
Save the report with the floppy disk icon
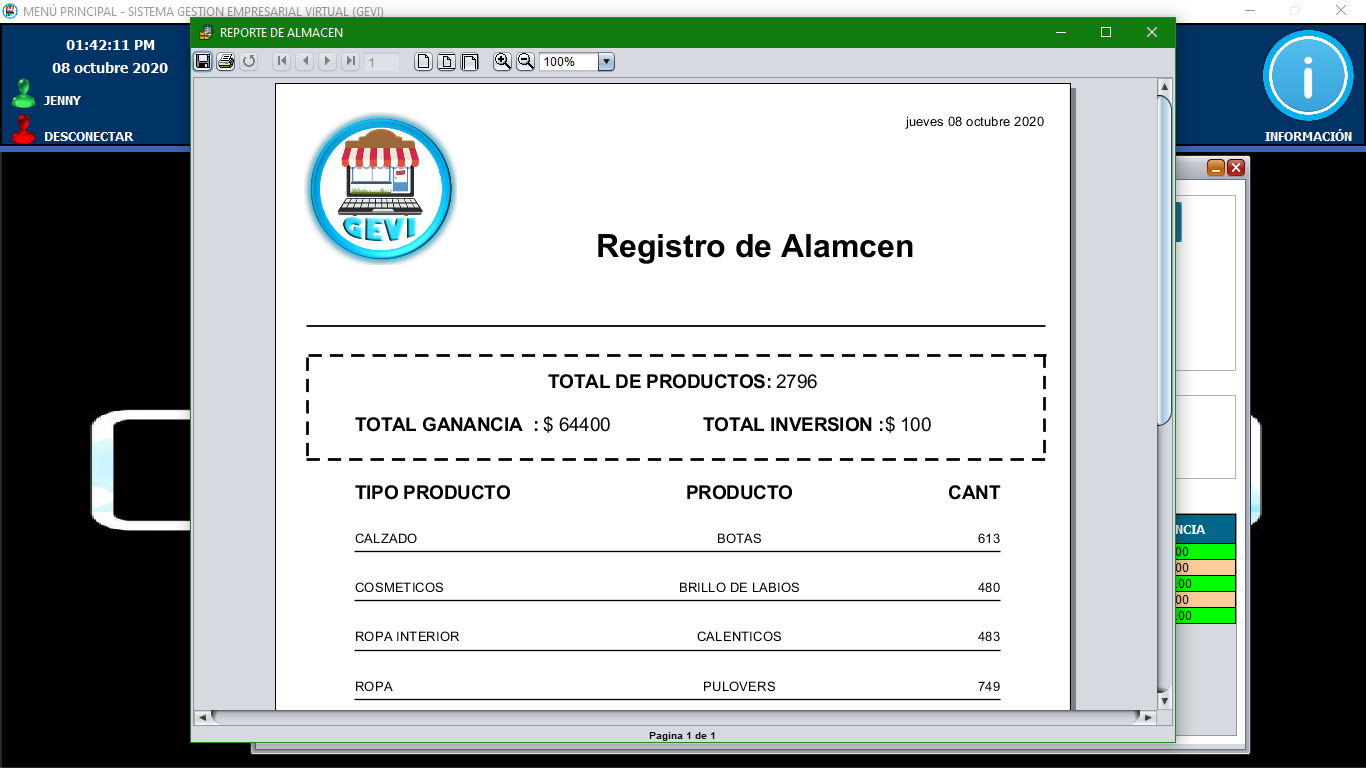203,62
